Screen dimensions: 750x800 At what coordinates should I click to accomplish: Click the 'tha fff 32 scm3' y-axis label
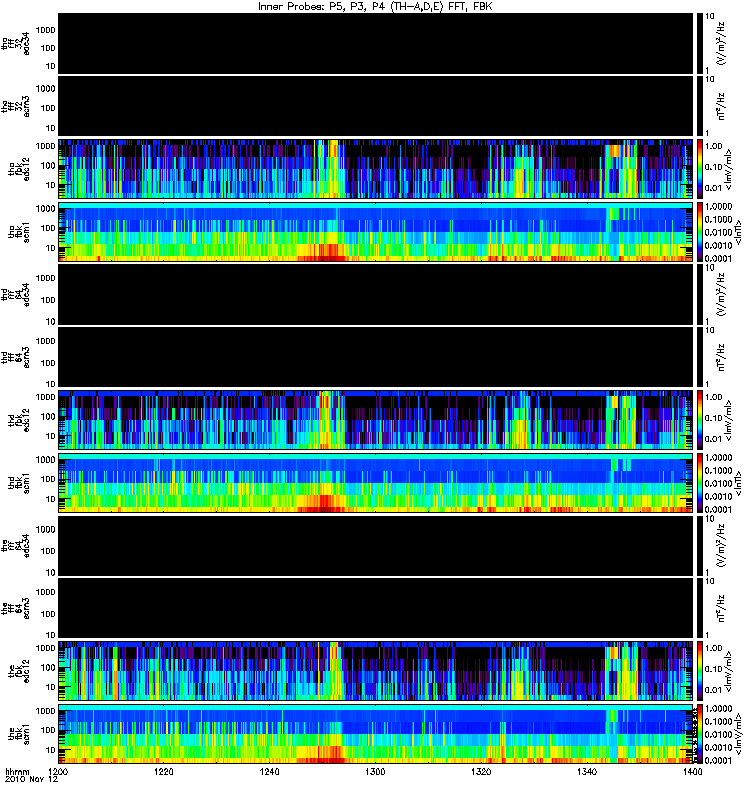[15, 106]
